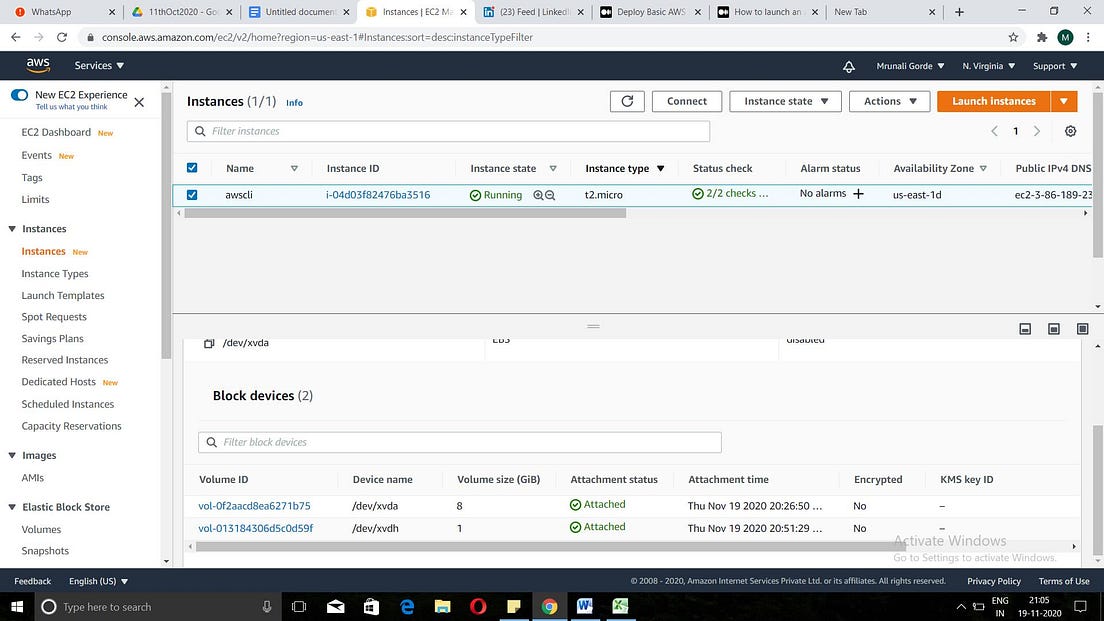
Task: Open the Support dropdown menu
Action: 1055,66
